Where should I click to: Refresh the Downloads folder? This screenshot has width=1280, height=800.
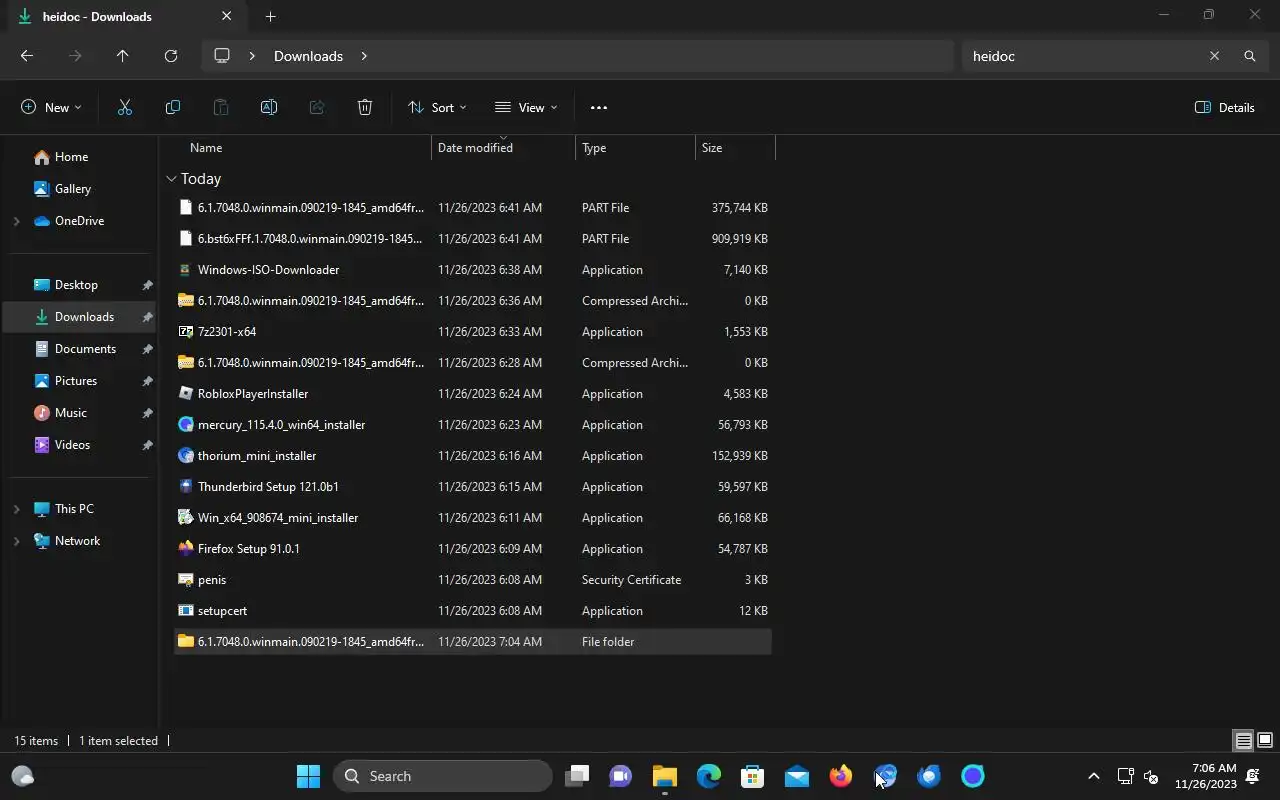pos(171,56)
